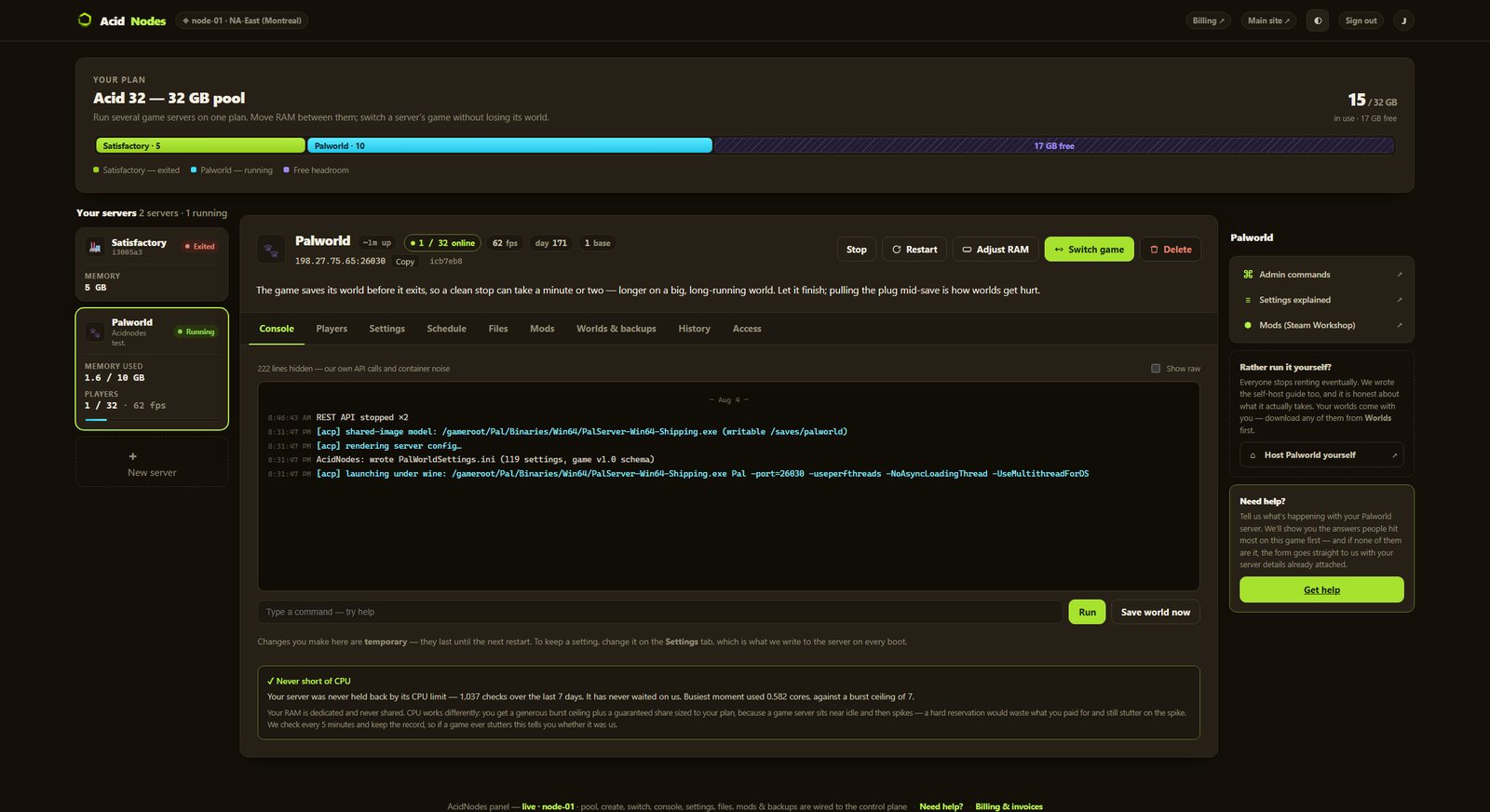Click the plus icon for New server
This screenshot has width=1490, height=812.
(132, 456)
